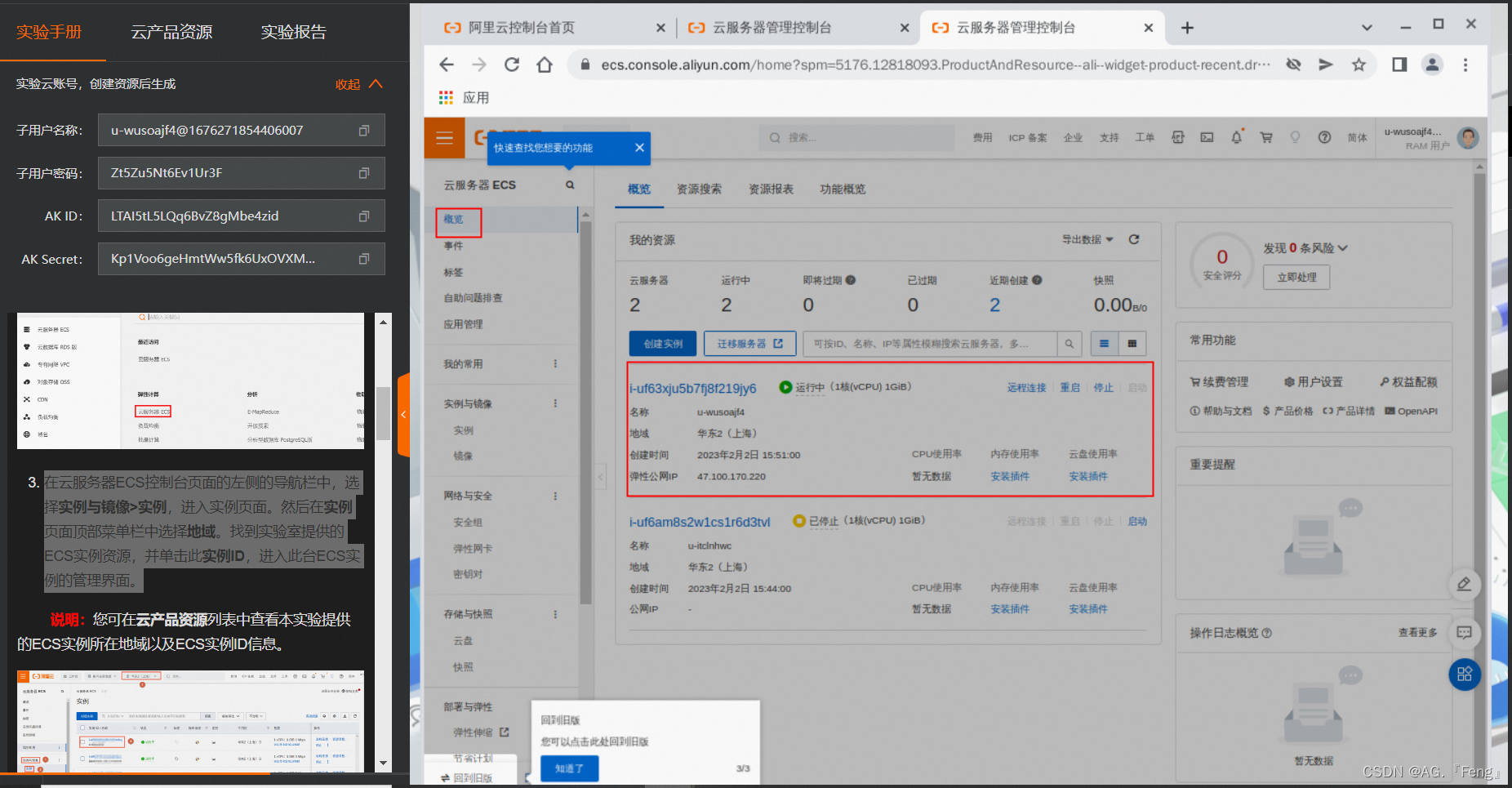Screen dimensions: 1512x788
Task: Click the lab manual scrollbar down arrow
Action: tap(383, 763)
